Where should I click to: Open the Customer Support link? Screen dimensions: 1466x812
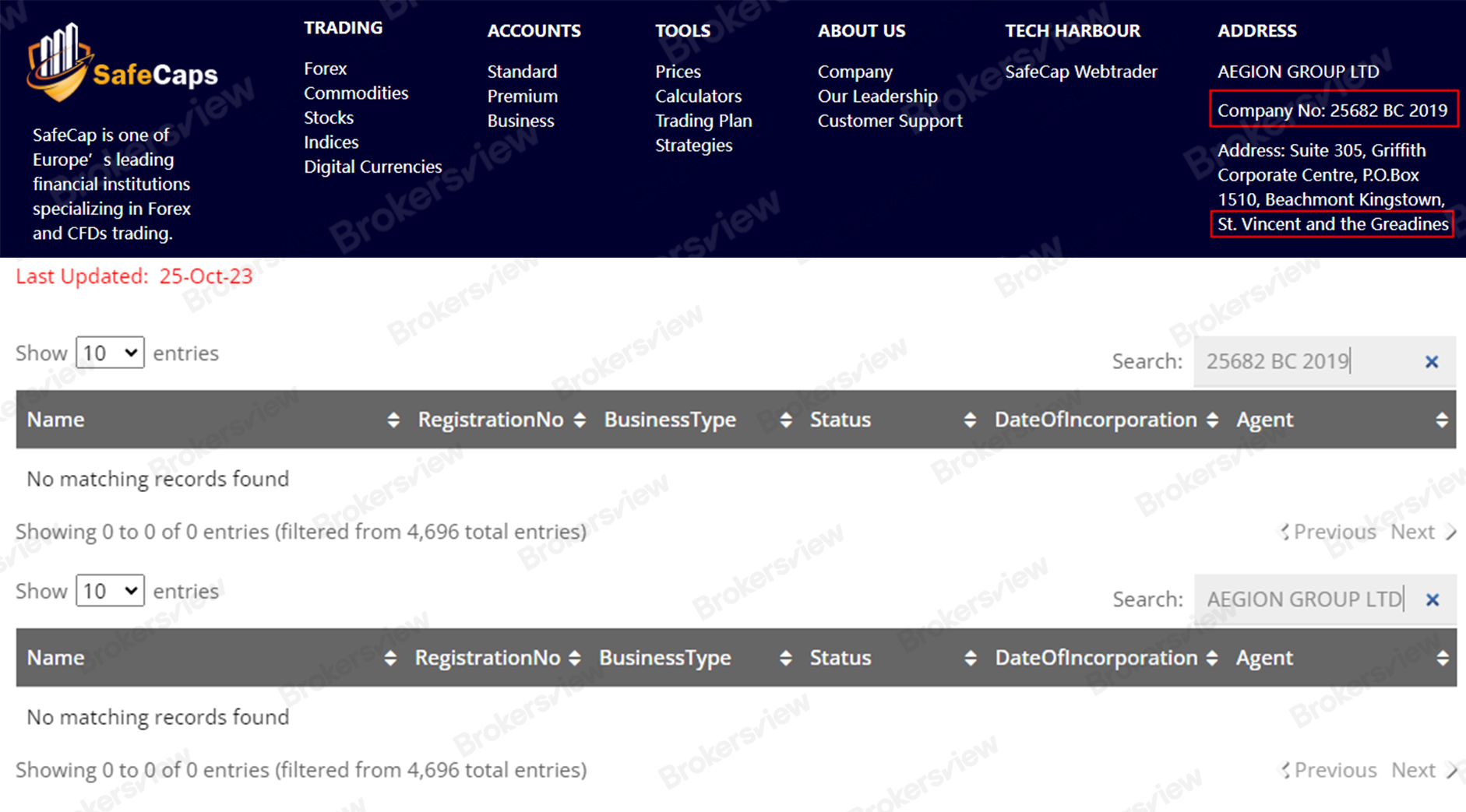(x=890, y=121)
